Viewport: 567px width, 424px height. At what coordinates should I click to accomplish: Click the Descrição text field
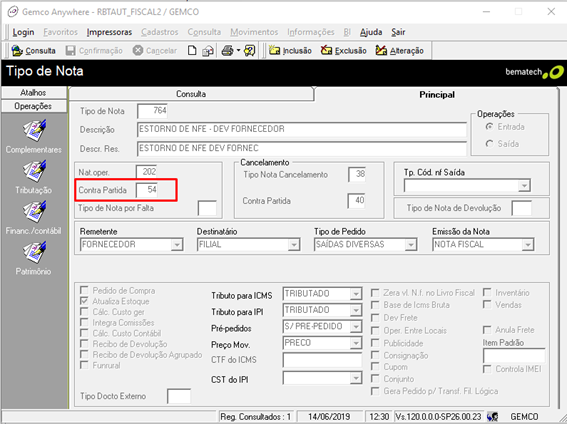302,129
